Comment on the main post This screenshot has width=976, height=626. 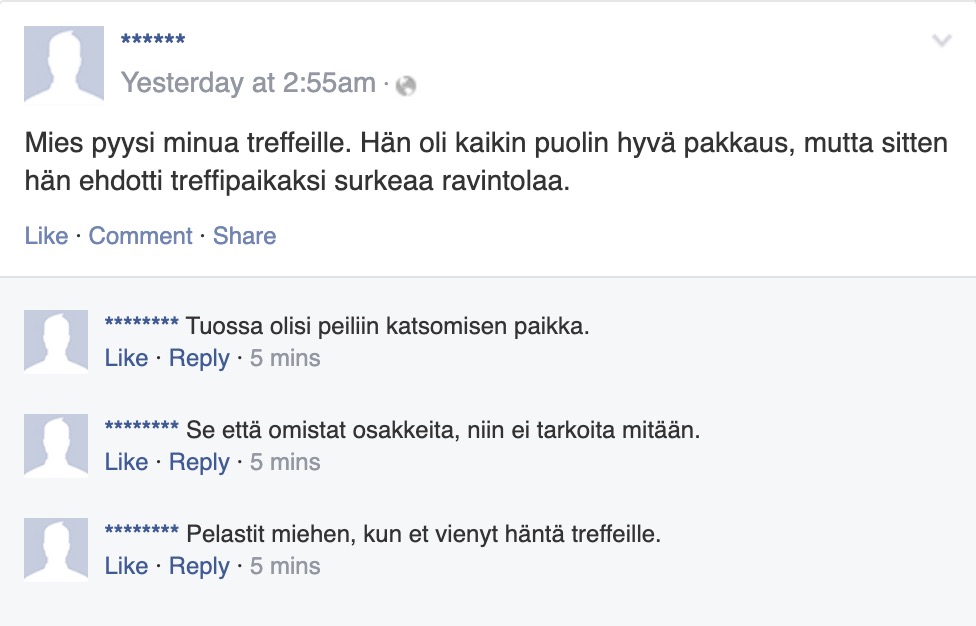click(140, 236)
